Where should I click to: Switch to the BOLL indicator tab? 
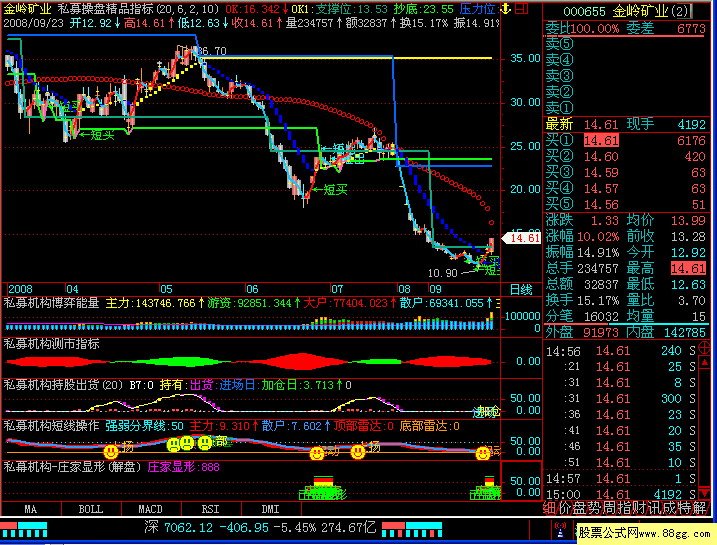point(91,509)
